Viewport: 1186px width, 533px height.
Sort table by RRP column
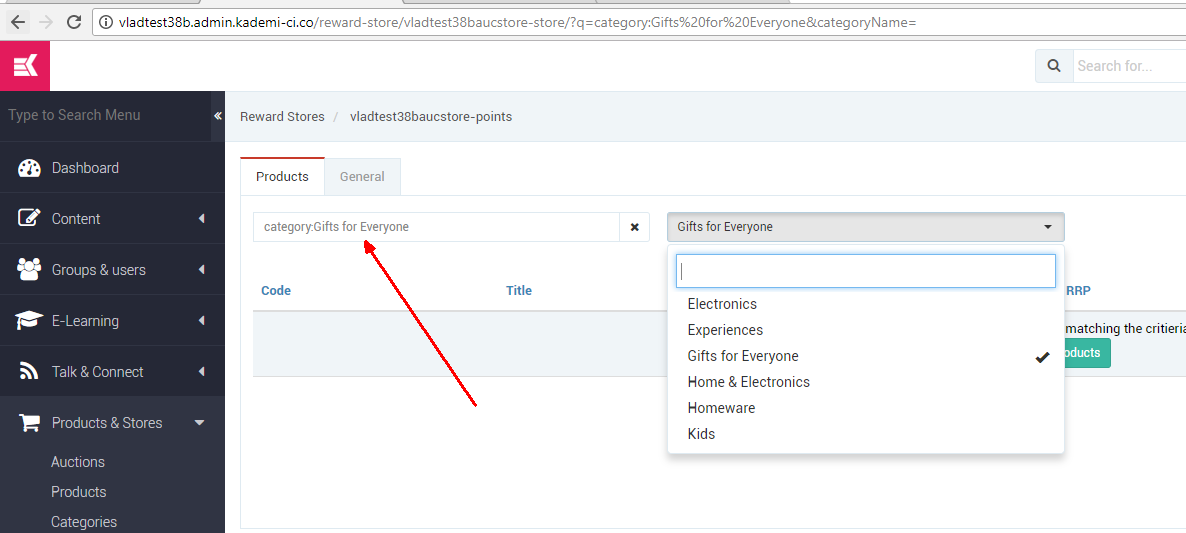coord(1078,290)
